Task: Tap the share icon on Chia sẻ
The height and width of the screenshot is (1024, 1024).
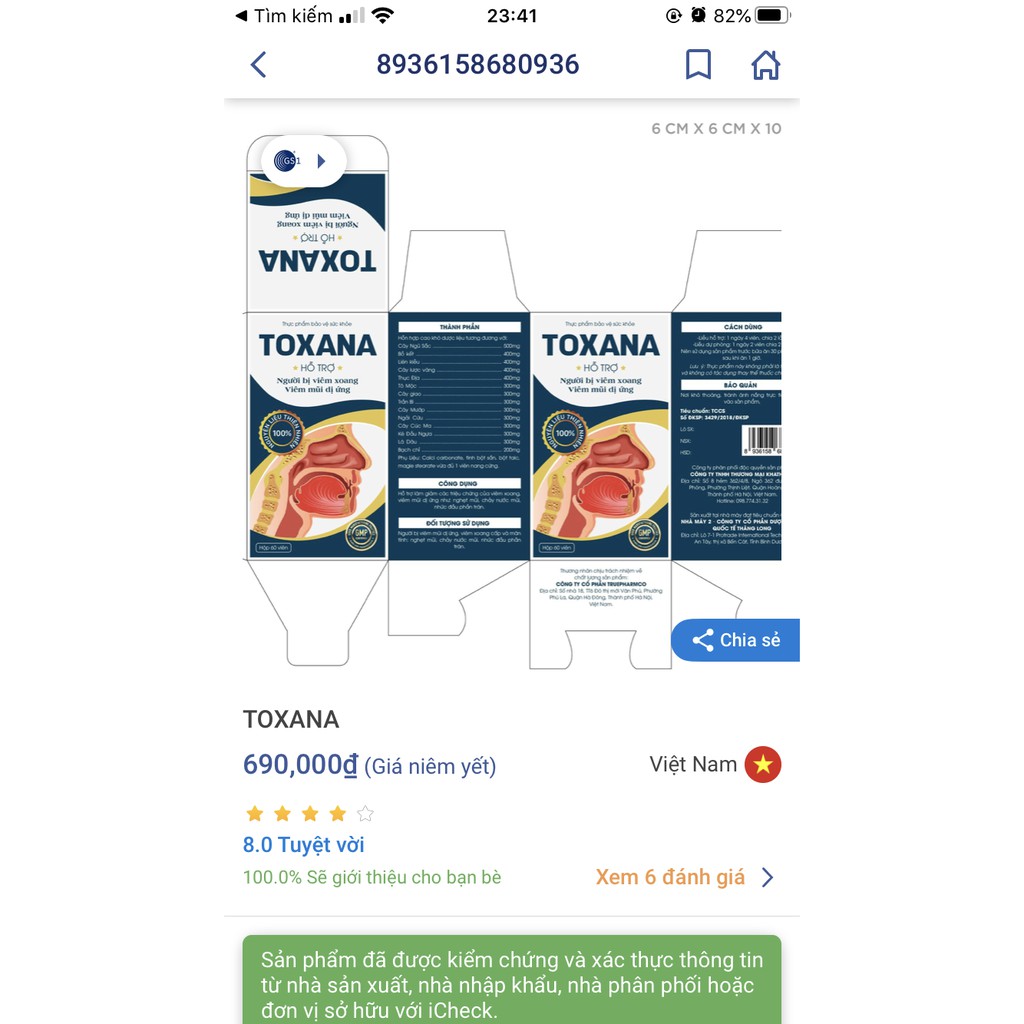Action: (703, 641)
